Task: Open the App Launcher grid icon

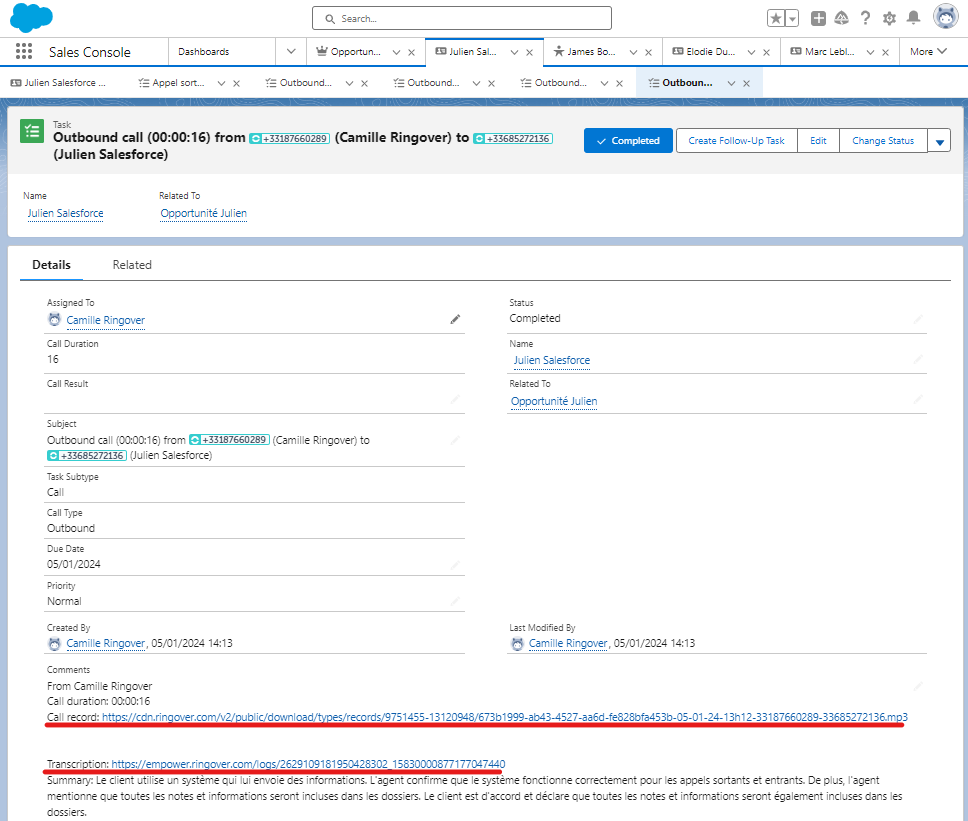Action: click(x=23, y=51)
